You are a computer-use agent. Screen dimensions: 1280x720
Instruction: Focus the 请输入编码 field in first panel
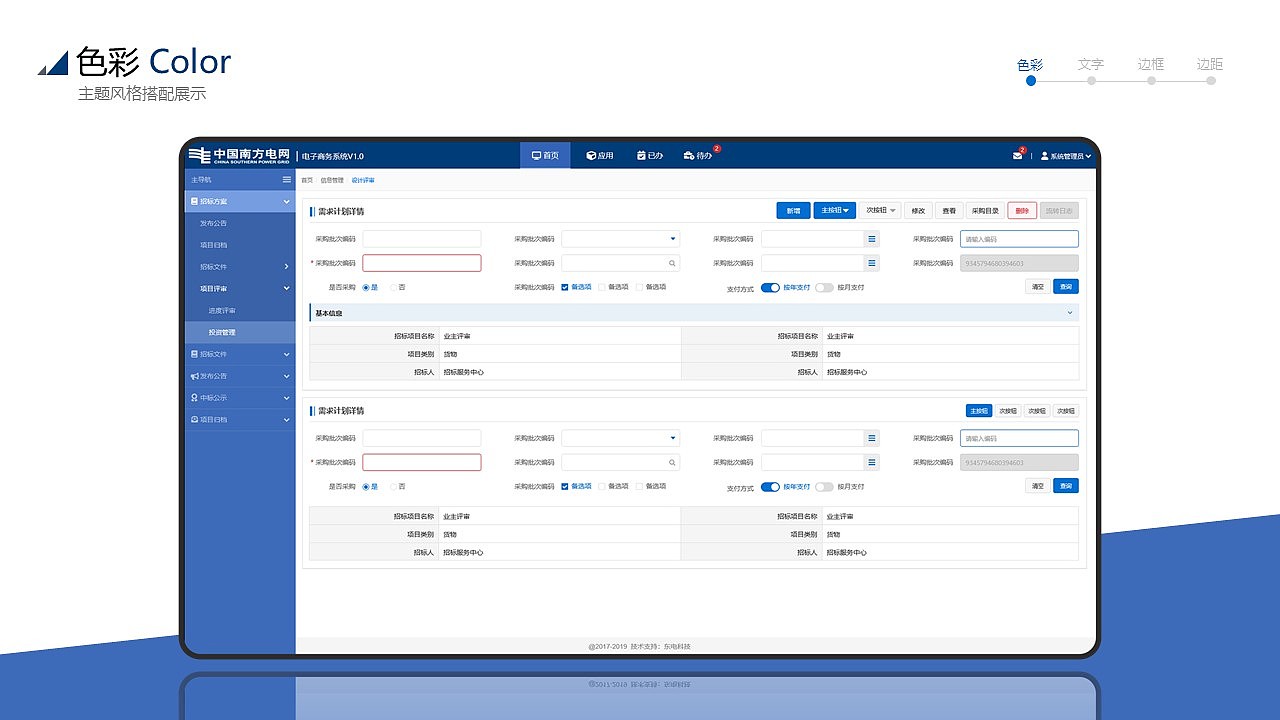1019,239
